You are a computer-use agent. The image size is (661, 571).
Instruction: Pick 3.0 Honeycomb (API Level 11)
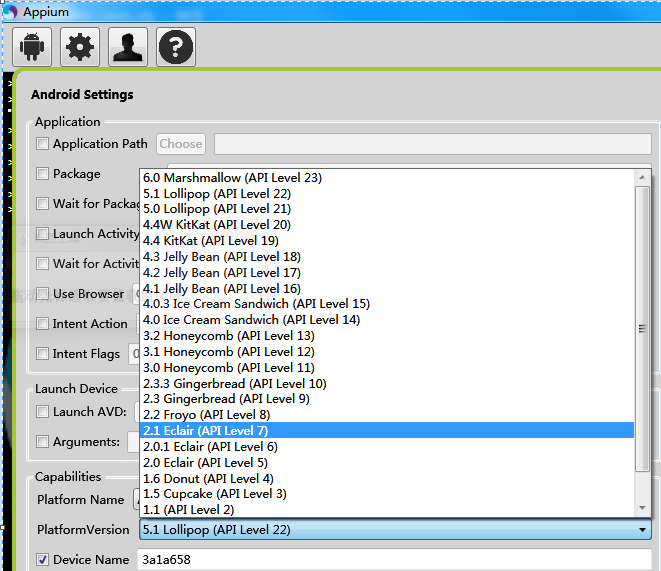click(387, 368)
